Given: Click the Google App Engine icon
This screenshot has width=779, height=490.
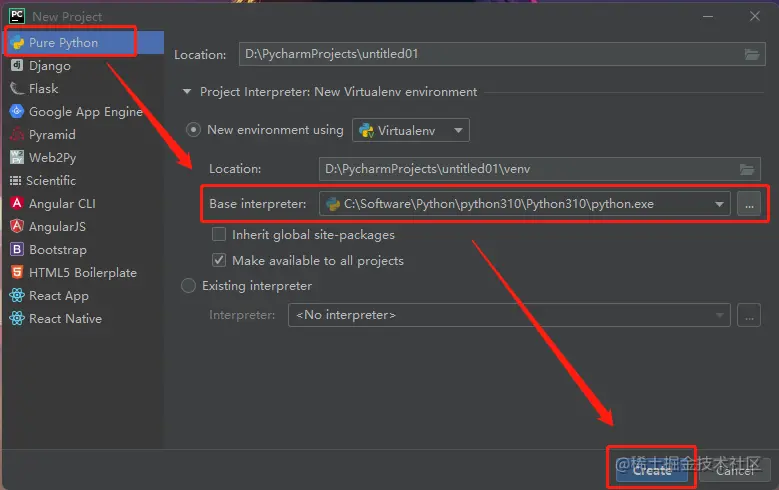Looking at the screenshot, I should click(x=17, y=111).
